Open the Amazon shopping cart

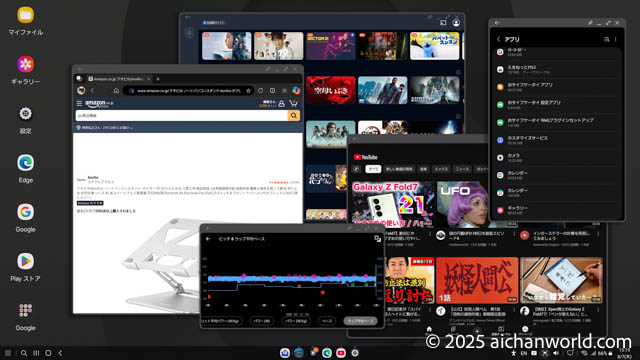[x=293, y=103]
